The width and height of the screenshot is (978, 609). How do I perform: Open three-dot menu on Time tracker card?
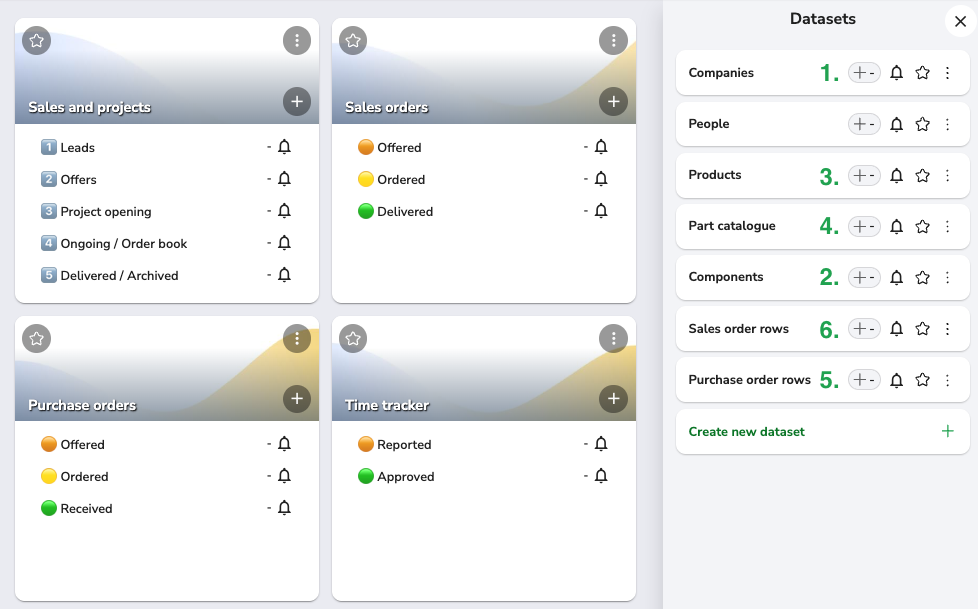(613, 338)
